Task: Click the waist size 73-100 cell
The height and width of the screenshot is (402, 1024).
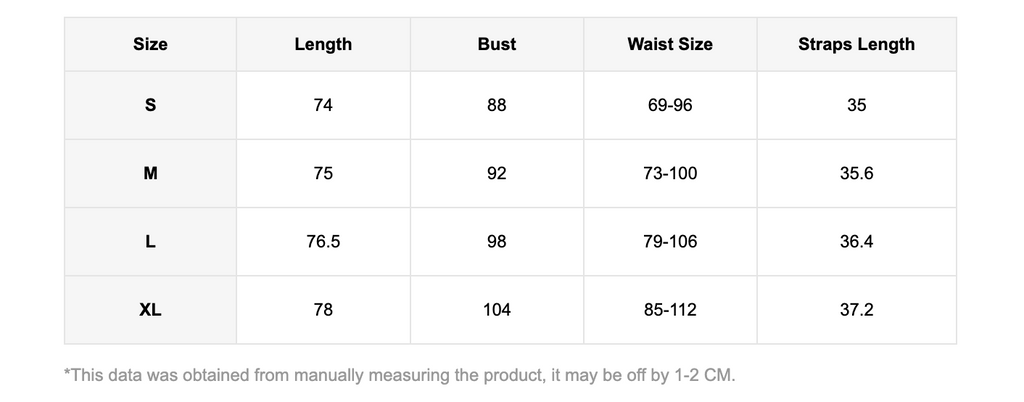Action: click(x=670, y=174)
